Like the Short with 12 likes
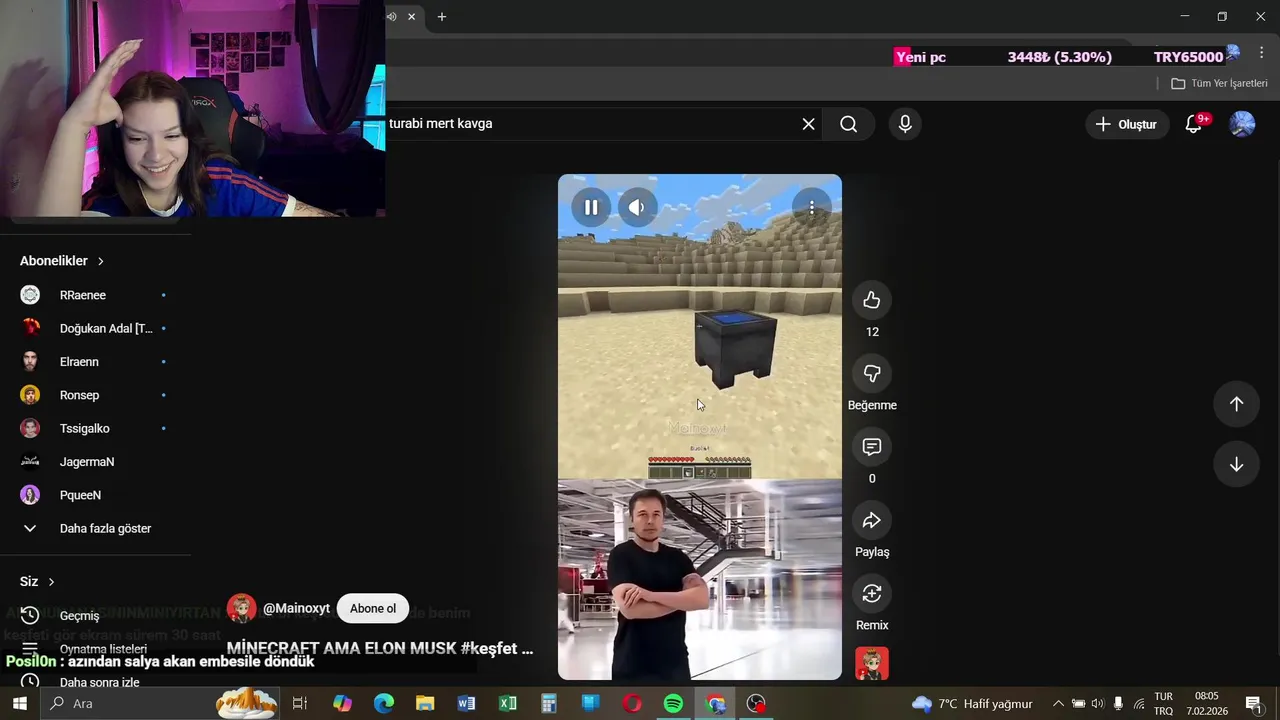1280x720 pixels. click(872, 300)
